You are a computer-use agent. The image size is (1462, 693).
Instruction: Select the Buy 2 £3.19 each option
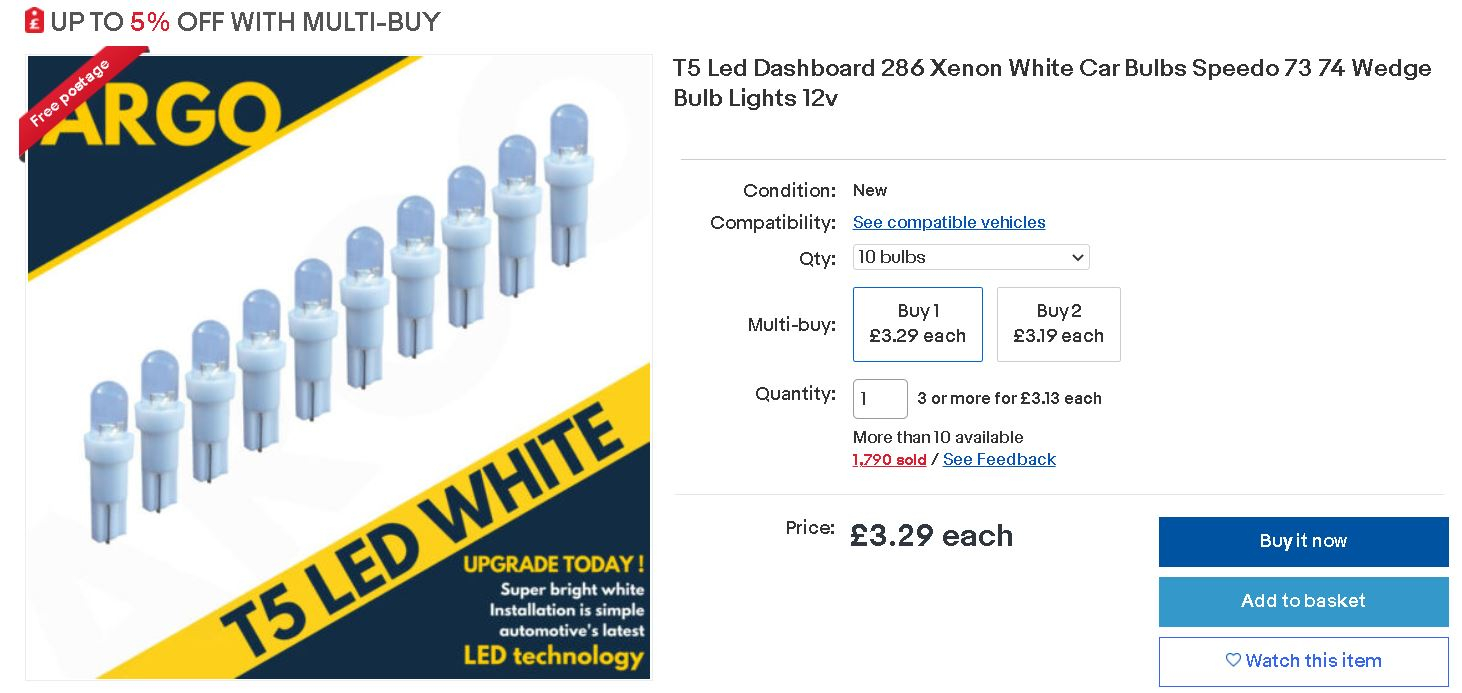[1058, 324]
